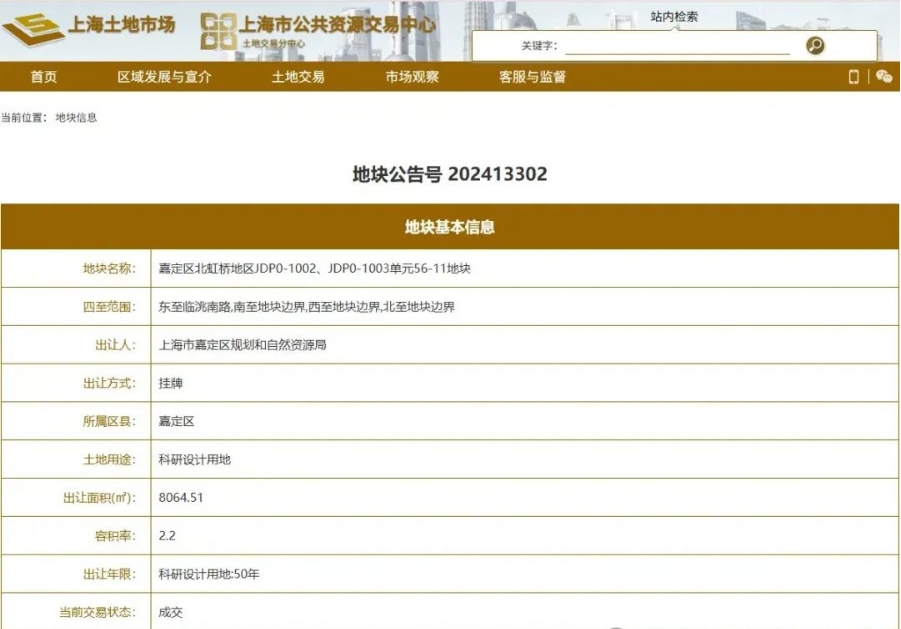Click the 地块信息 breadcrumb

(x=76, y=118)
